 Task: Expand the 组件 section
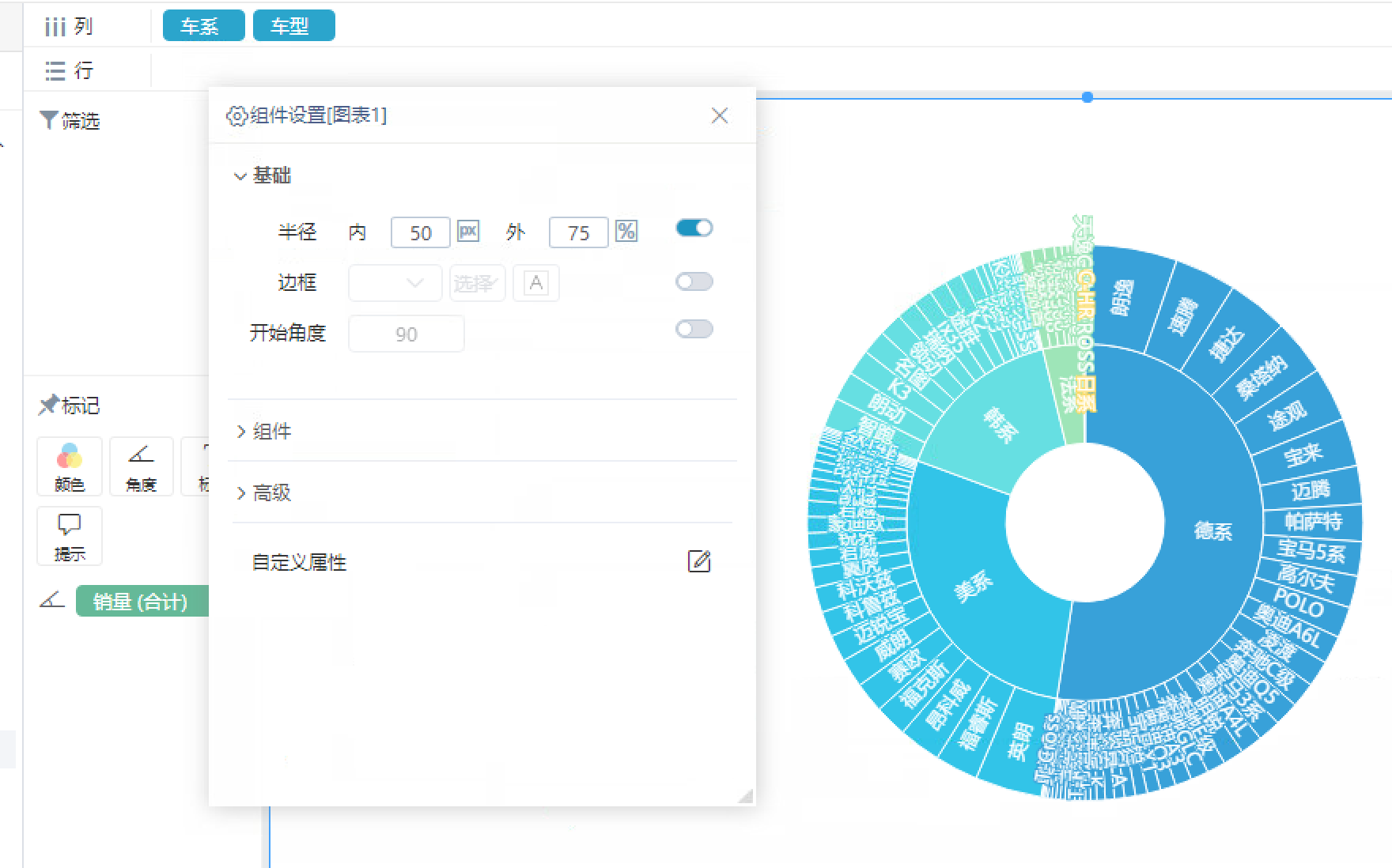[263, 431]
